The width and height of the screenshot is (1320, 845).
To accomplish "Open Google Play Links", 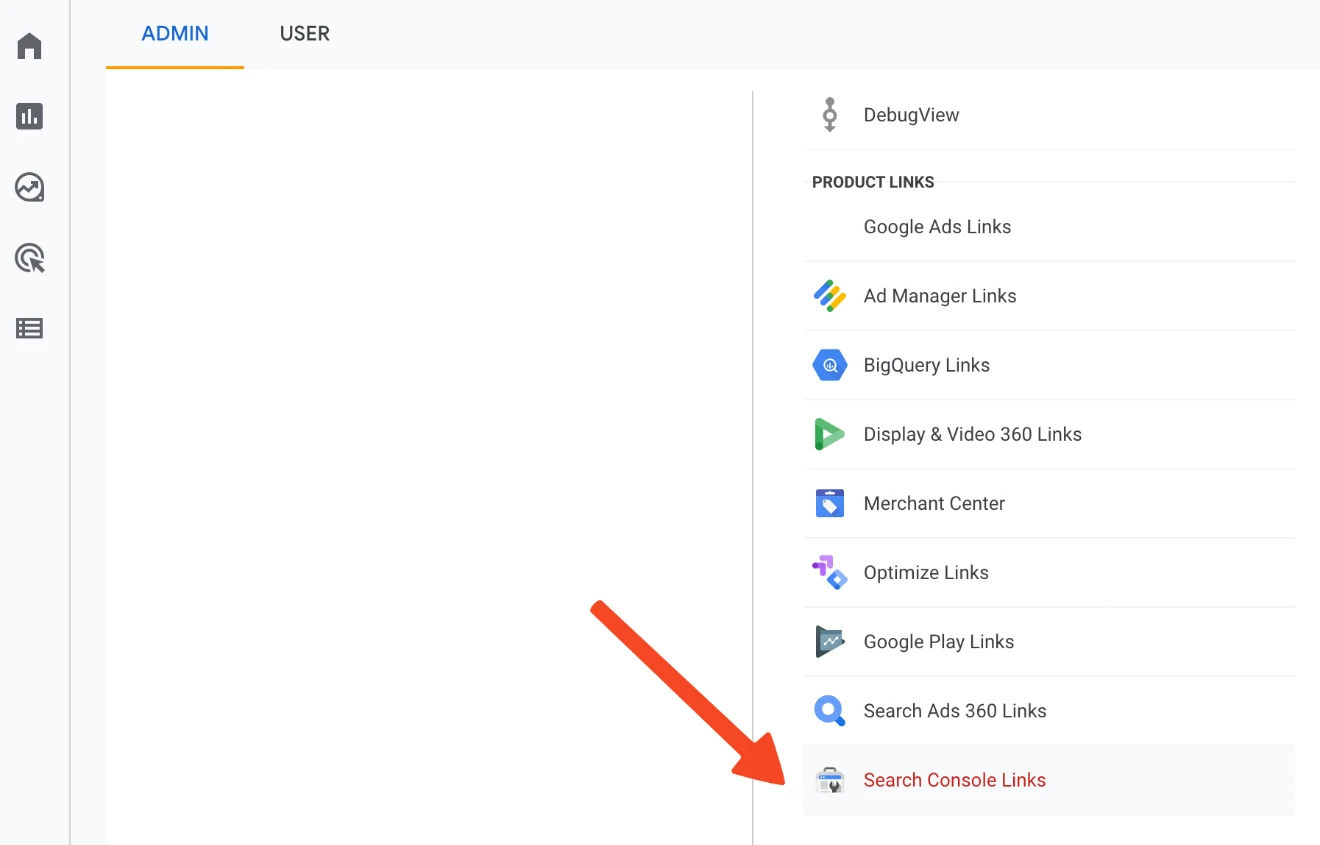I will pyautogui.click(x=1049, y=641).
